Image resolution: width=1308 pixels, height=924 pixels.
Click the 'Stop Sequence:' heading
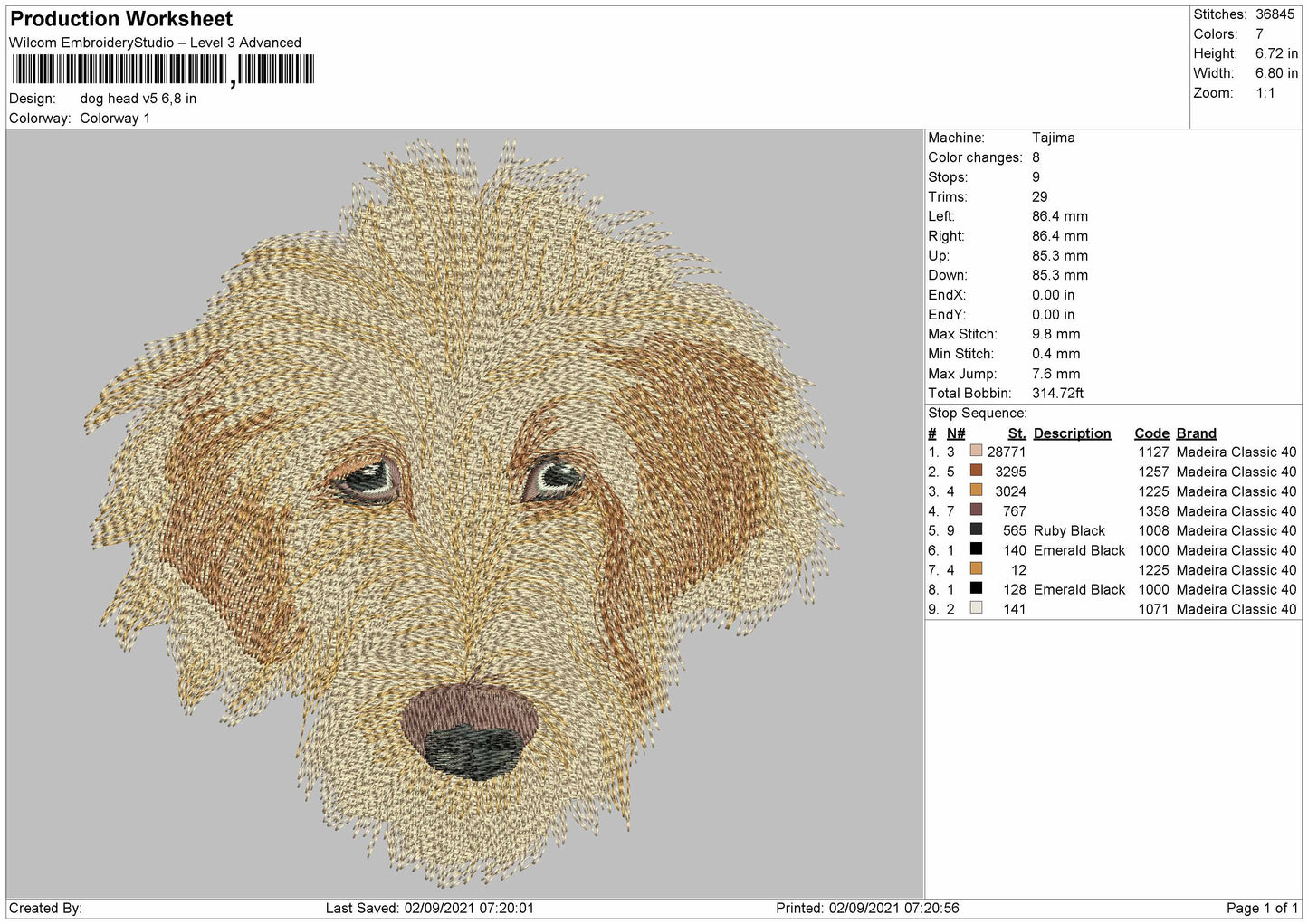(978, 414)
